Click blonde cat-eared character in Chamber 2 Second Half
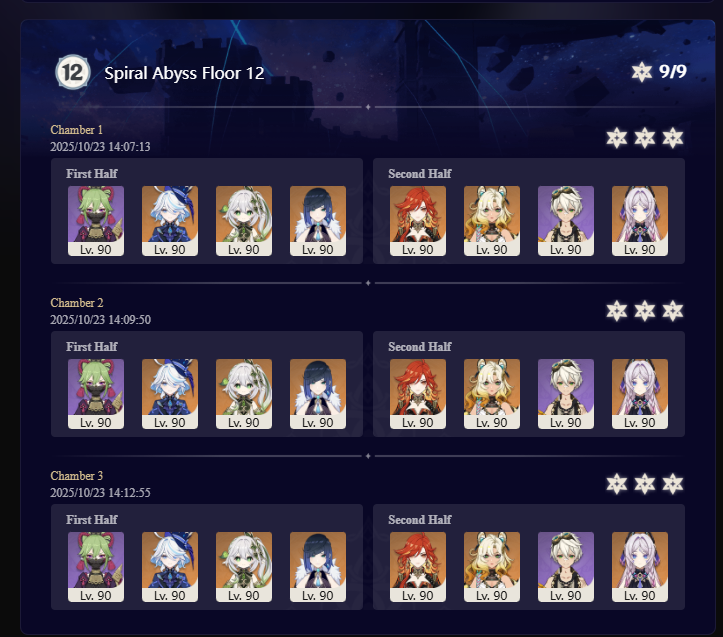This screenshot has width=723, height=637. (492, 393)
